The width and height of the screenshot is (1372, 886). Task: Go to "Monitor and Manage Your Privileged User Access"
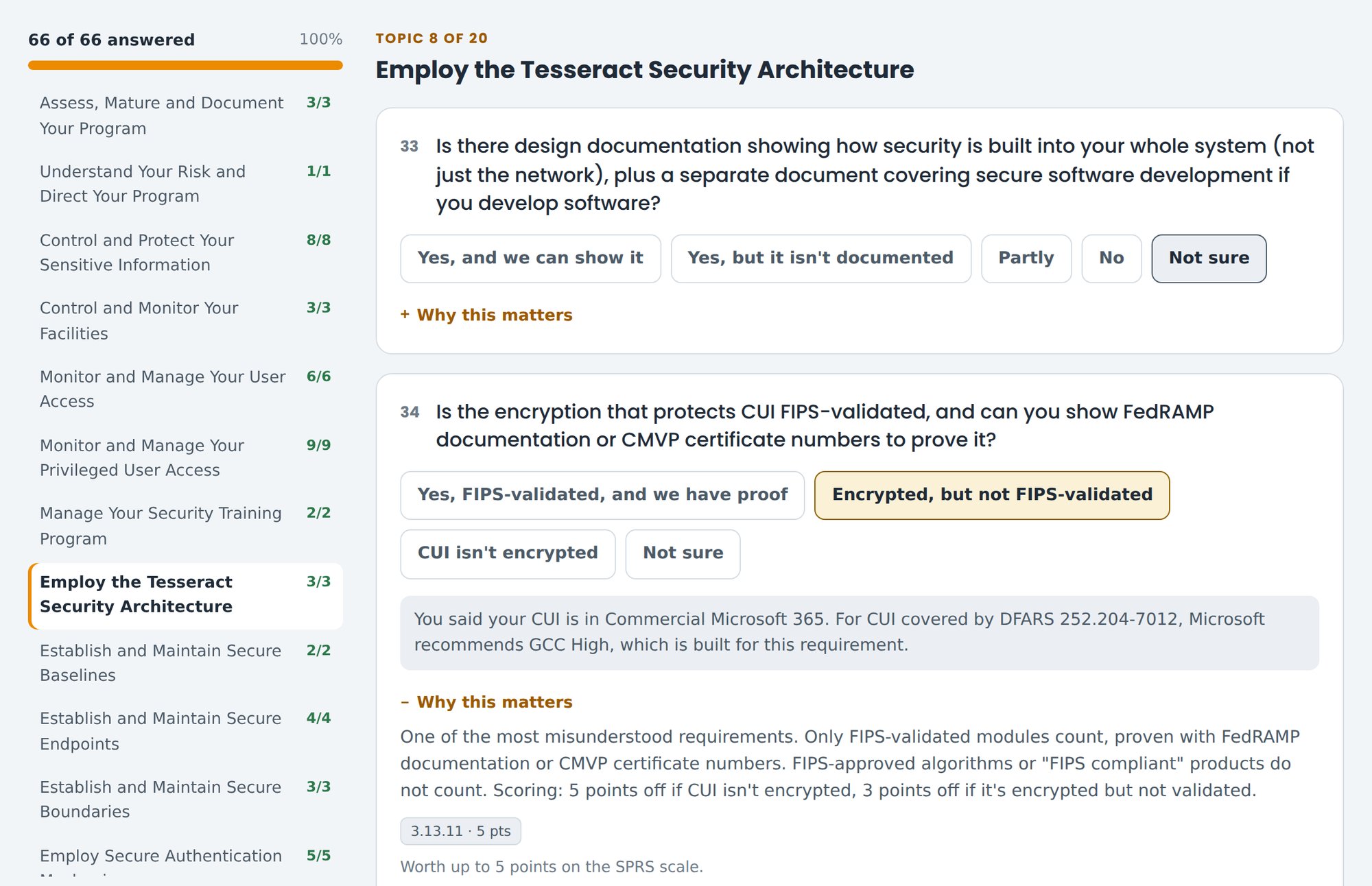click(x=185, y=457)
